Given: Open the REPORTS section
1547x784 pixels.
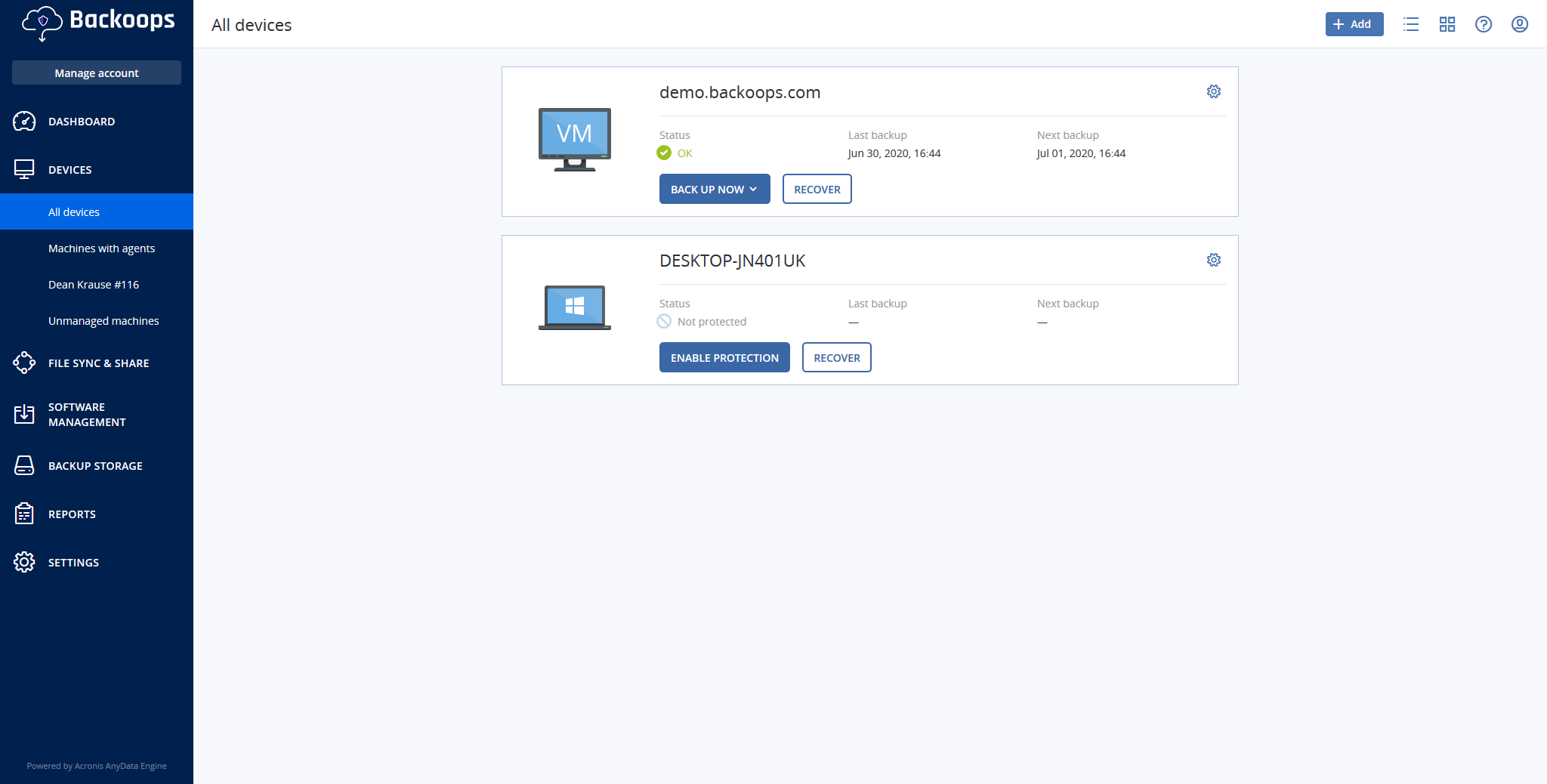Looking at the screenshot, I should click(97, 514).
